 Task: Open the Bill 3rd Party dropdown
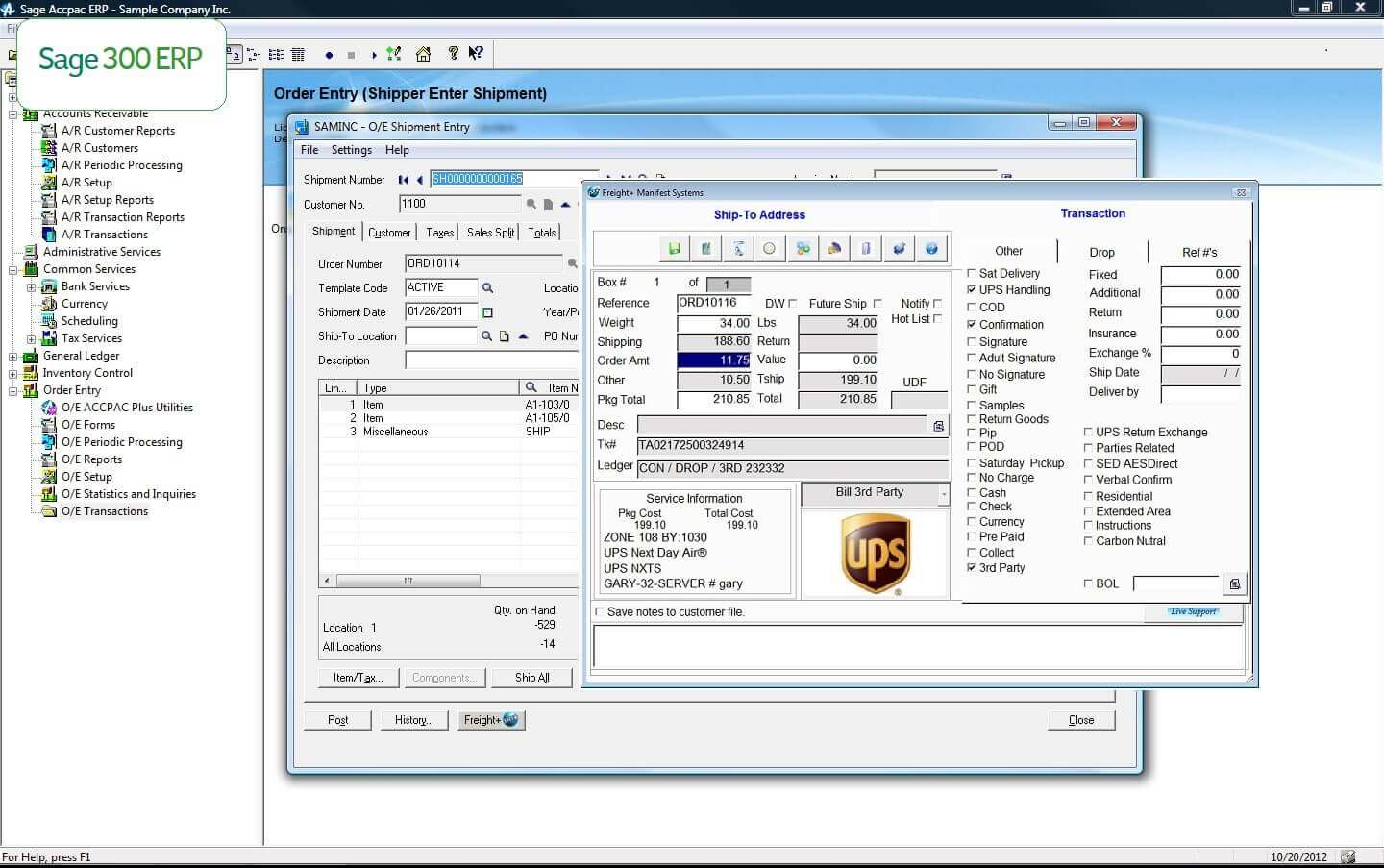tap(944, 493)
